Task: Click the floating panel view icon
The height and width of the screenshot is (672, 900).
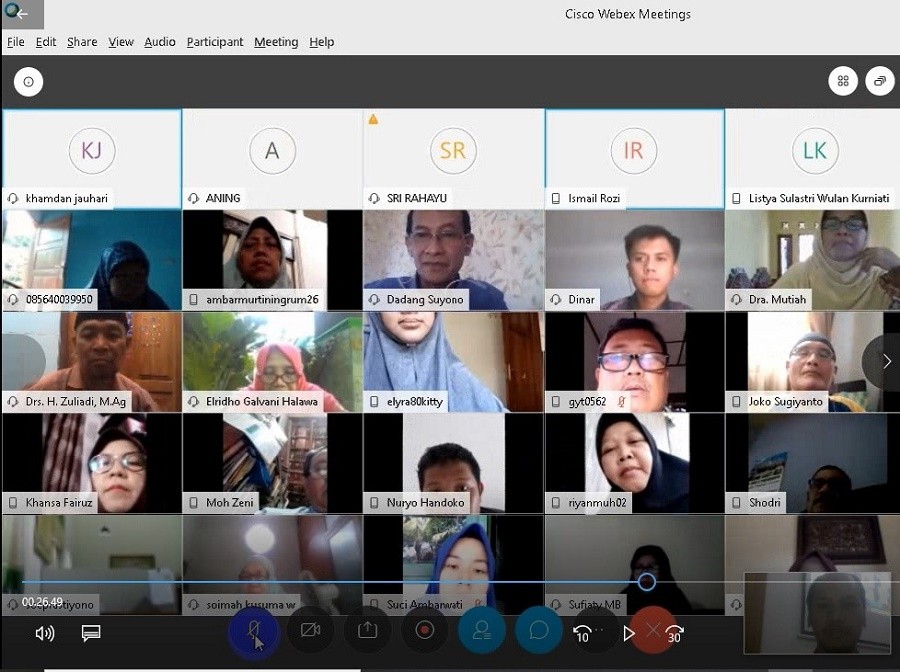Action: point(880,81)
